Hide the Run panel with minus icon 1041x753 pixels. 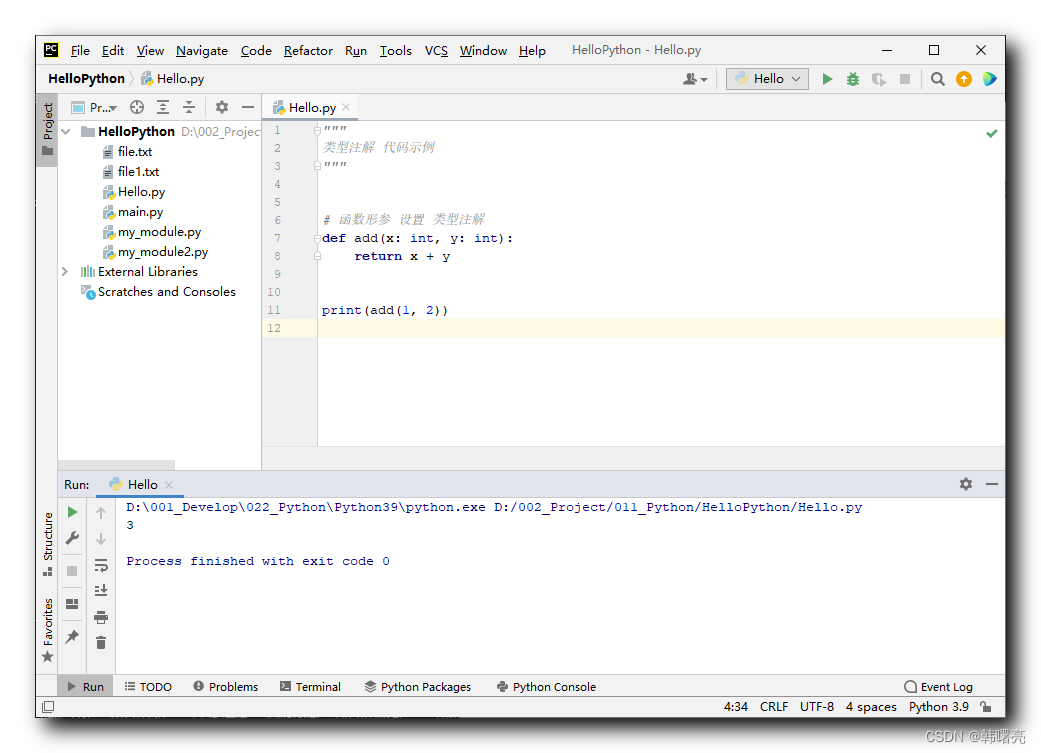992,484
